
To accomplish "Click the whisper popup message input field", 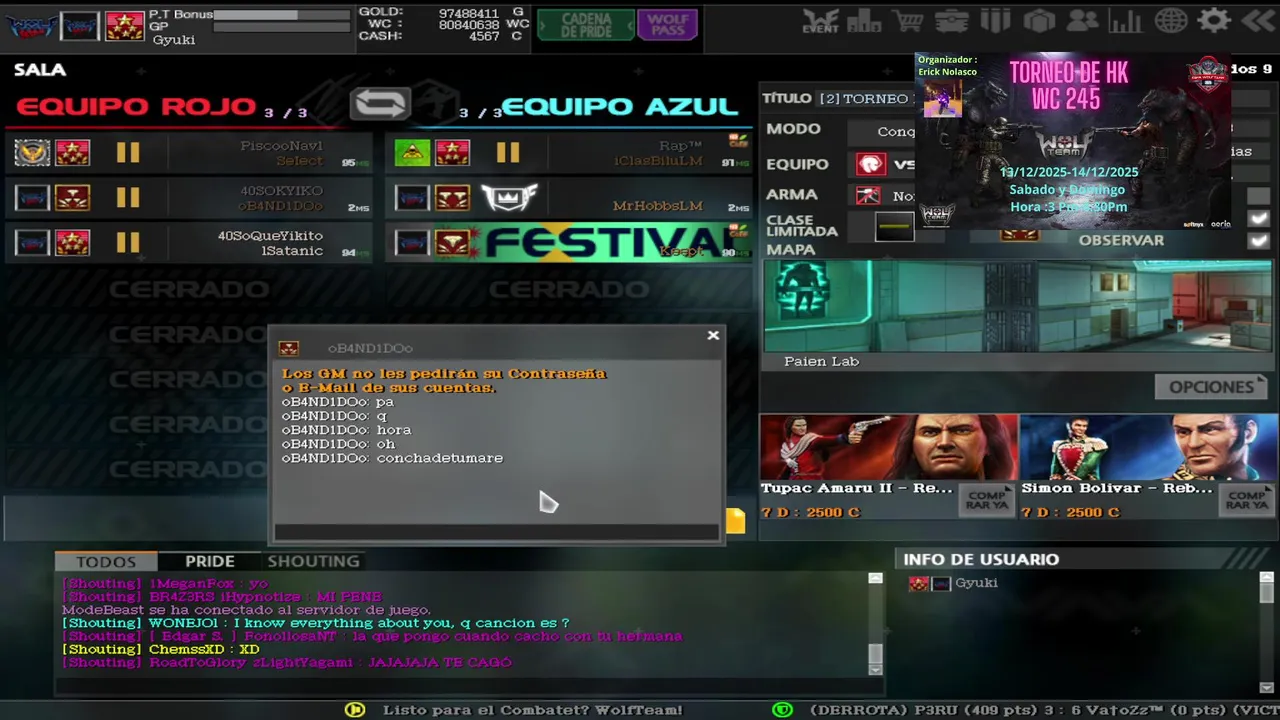I will 497,532.
